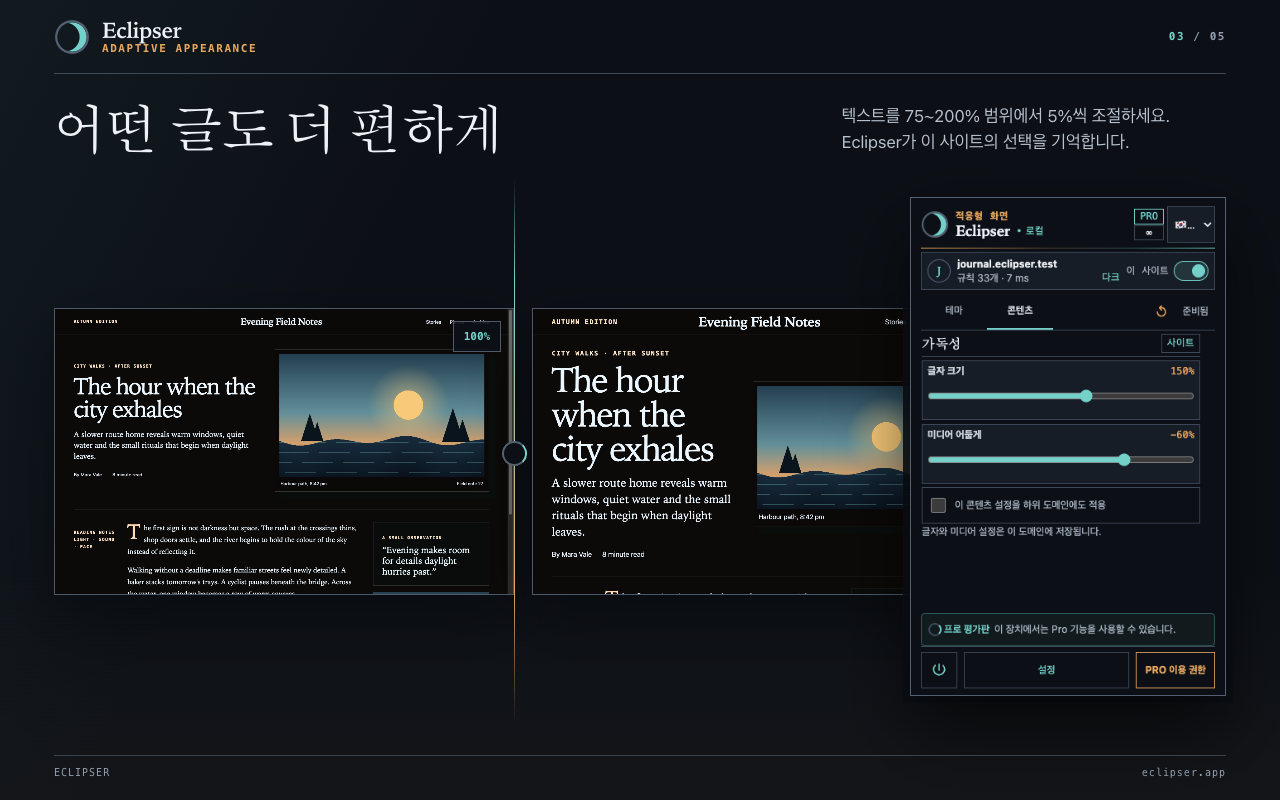This screenshot has width=1280, height=800.
Task: Click Evening Field Notes title in the enlarged preview
Action: pos(759,322)
